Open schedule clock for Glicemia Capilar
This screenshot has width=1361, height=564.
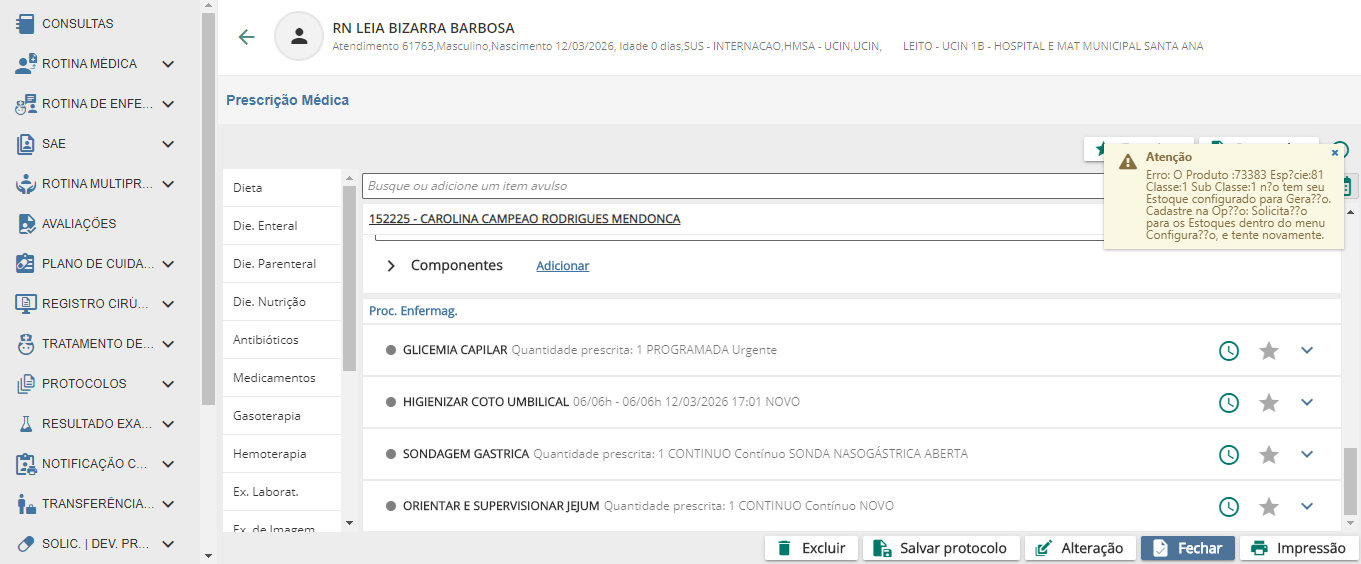(x=1228, y=351)
